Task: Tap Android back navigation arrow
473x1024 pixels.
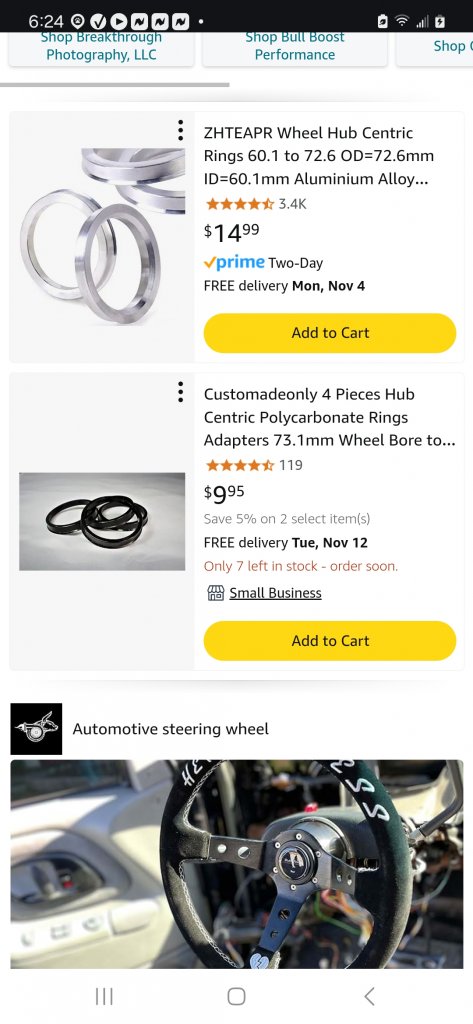Action: pyautogui.click(x=369, y=996)
